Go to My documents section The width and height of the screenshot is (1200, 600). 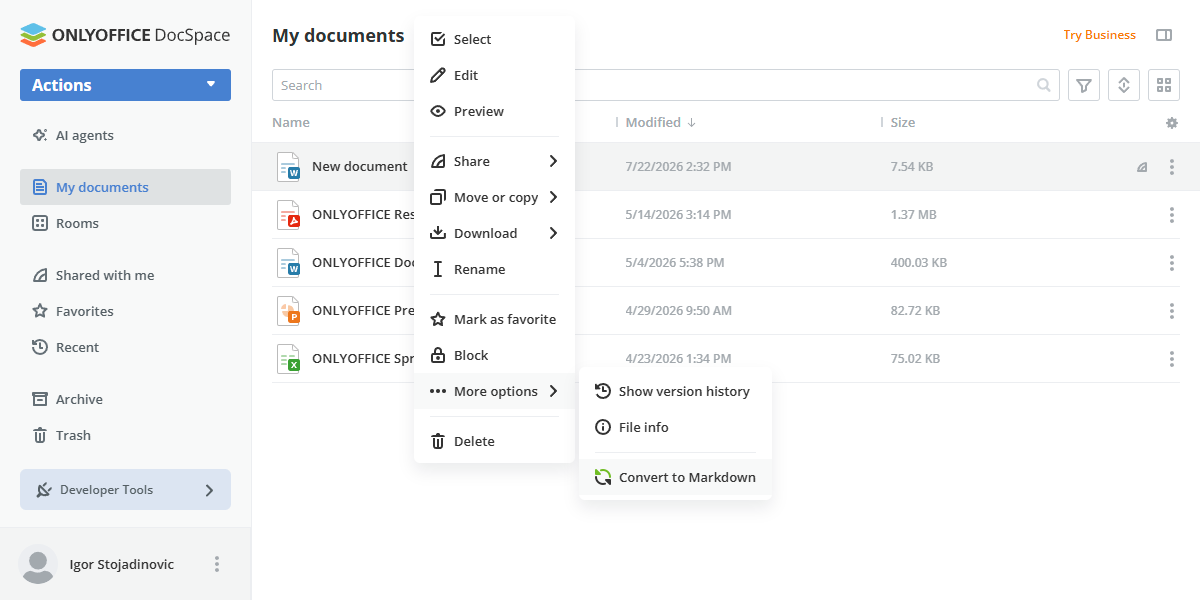click(x=125, y=187)
